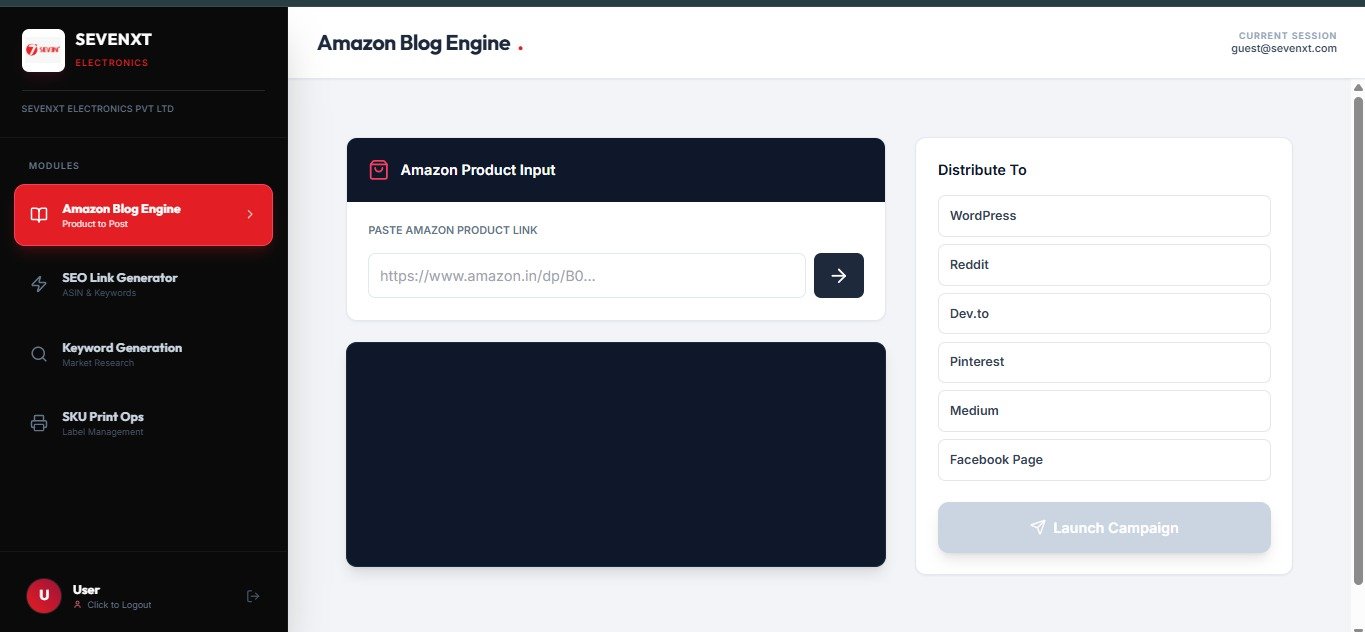The height and width of the screenshot is (632, 1365).
Task: Click the Amazon Blog Engine page title
Action: point(414,43)
